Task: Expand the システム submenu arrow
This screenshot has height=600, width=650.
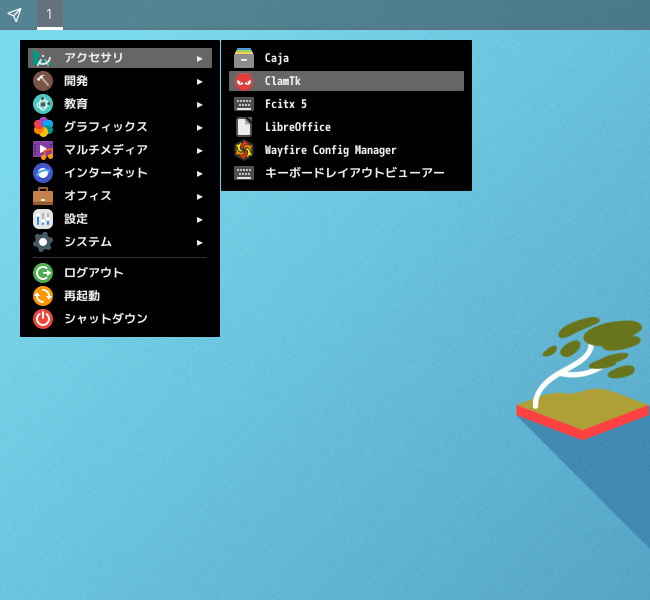Action: tap(200, 242)
